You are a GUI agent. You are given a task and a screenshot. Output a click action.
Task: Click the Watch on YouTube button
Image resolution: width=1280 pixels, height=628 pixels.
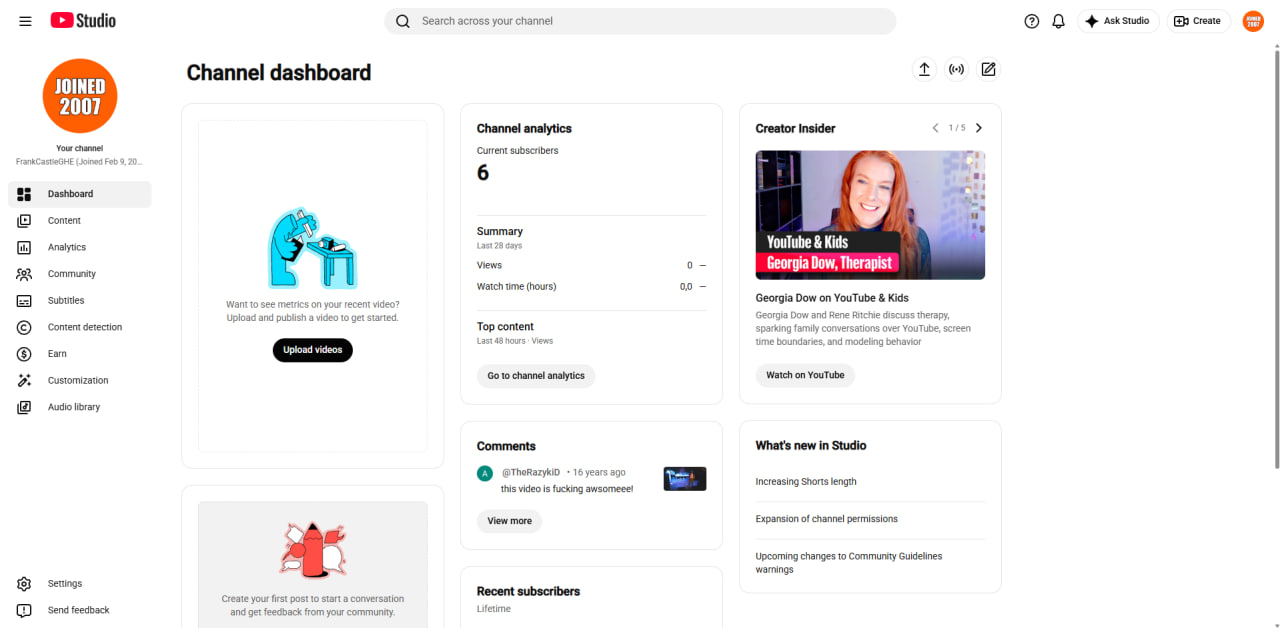[805, 375]
